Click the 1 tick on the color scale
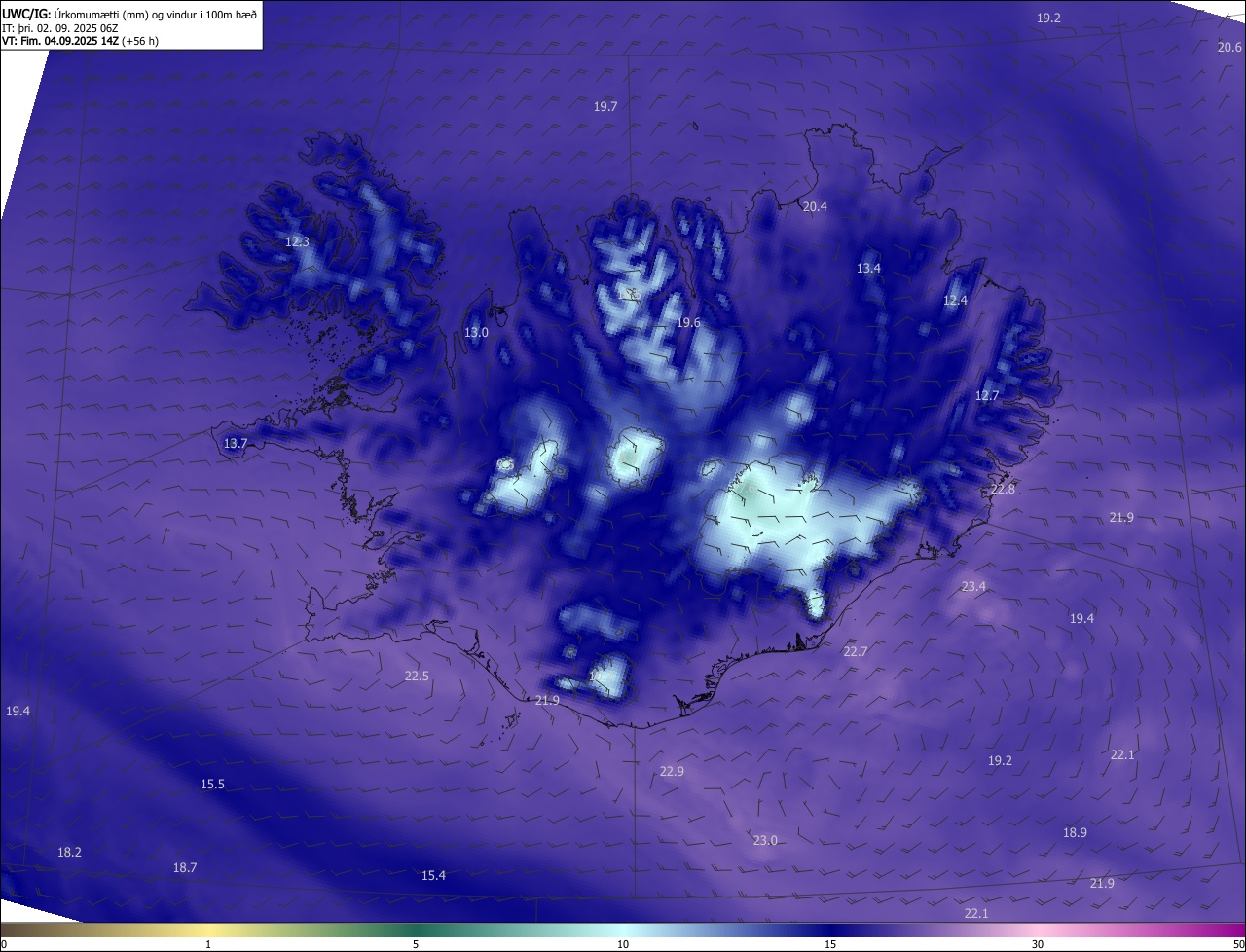This screenshot has height=952, width=1246. [x=208, y=944]
